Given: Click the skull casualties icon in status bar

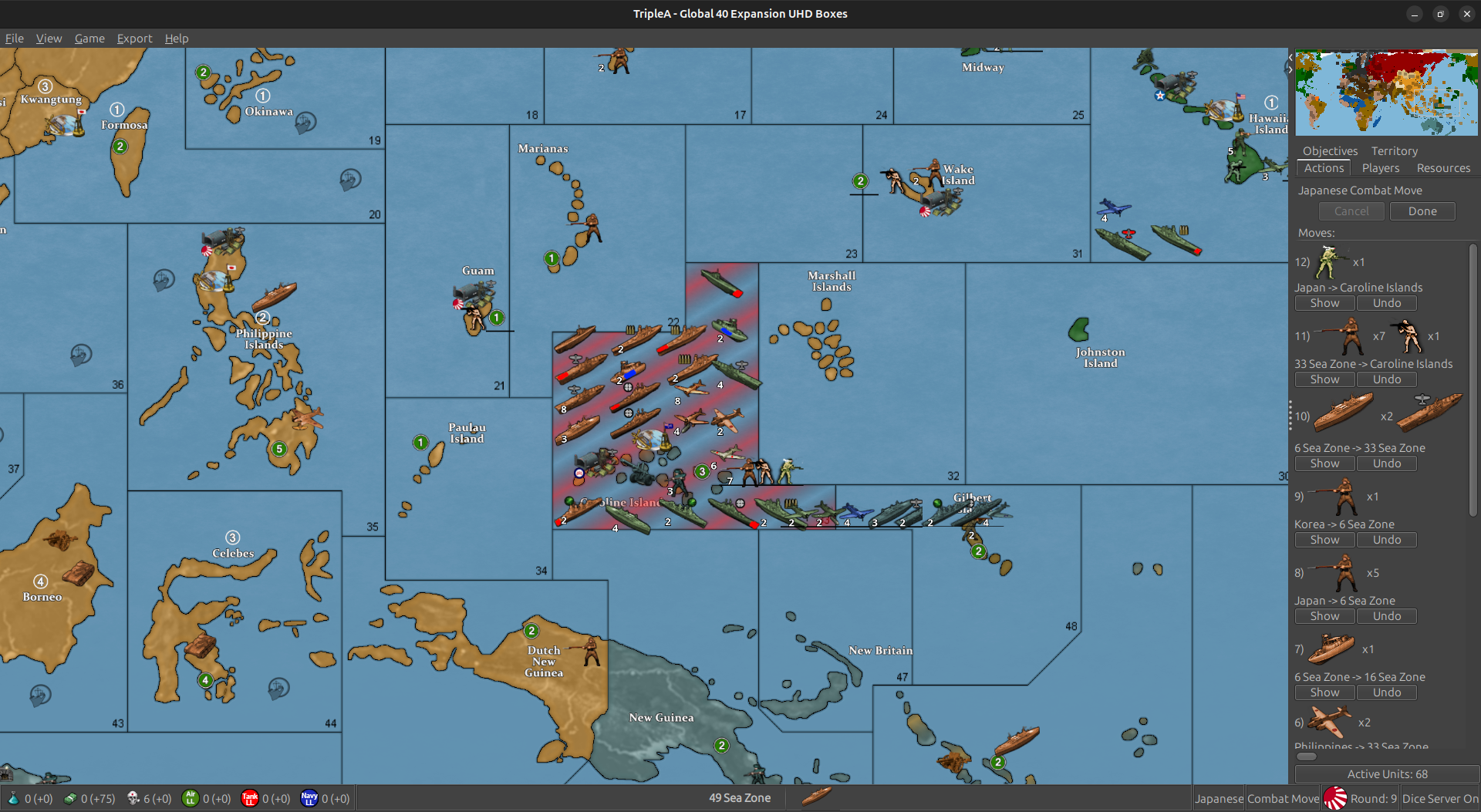Looking at the screenshot, I should tap(131, 799).
